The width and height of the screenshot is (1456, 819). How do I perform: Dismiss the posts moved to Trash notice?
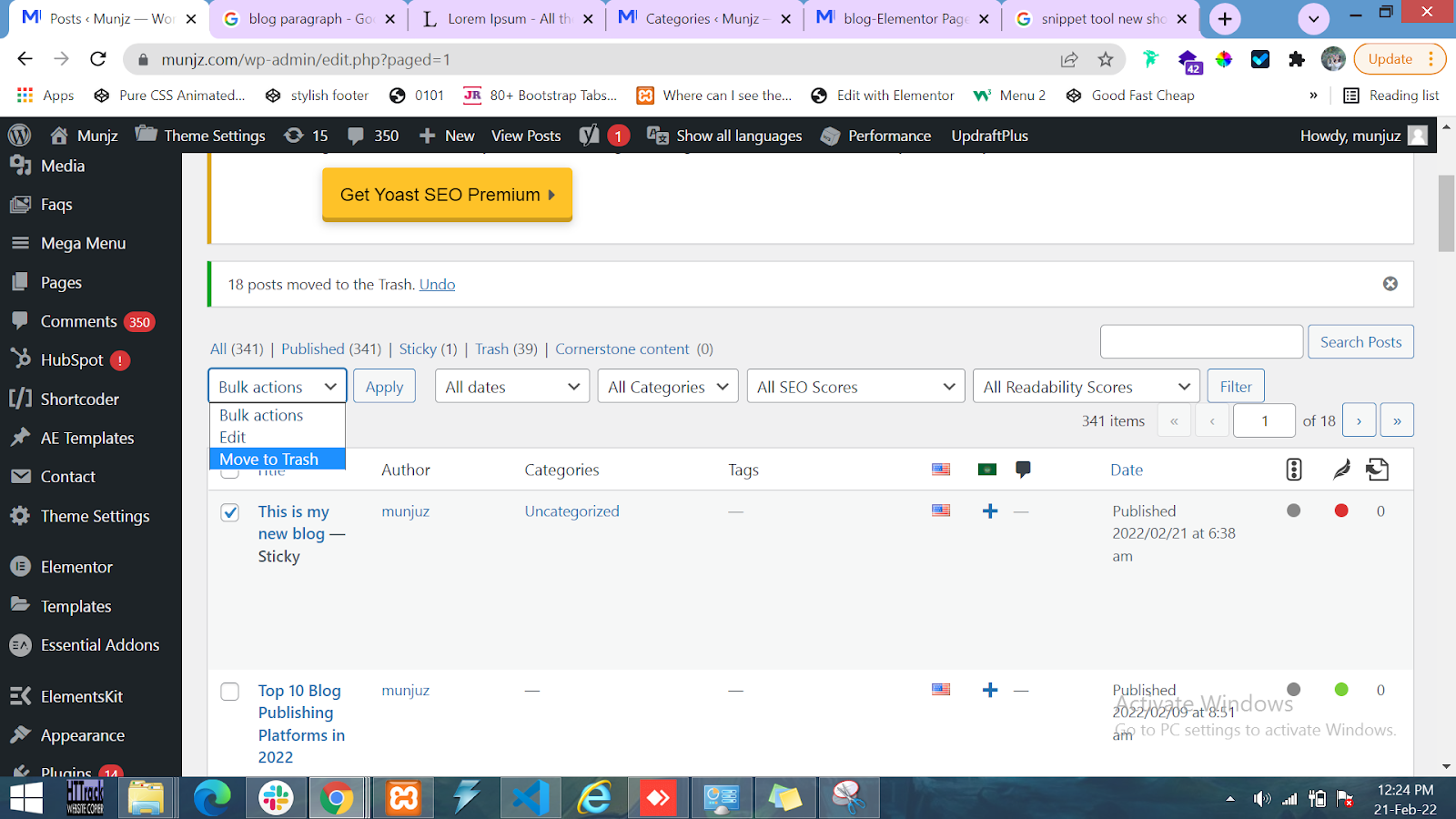pos(1390,284)
